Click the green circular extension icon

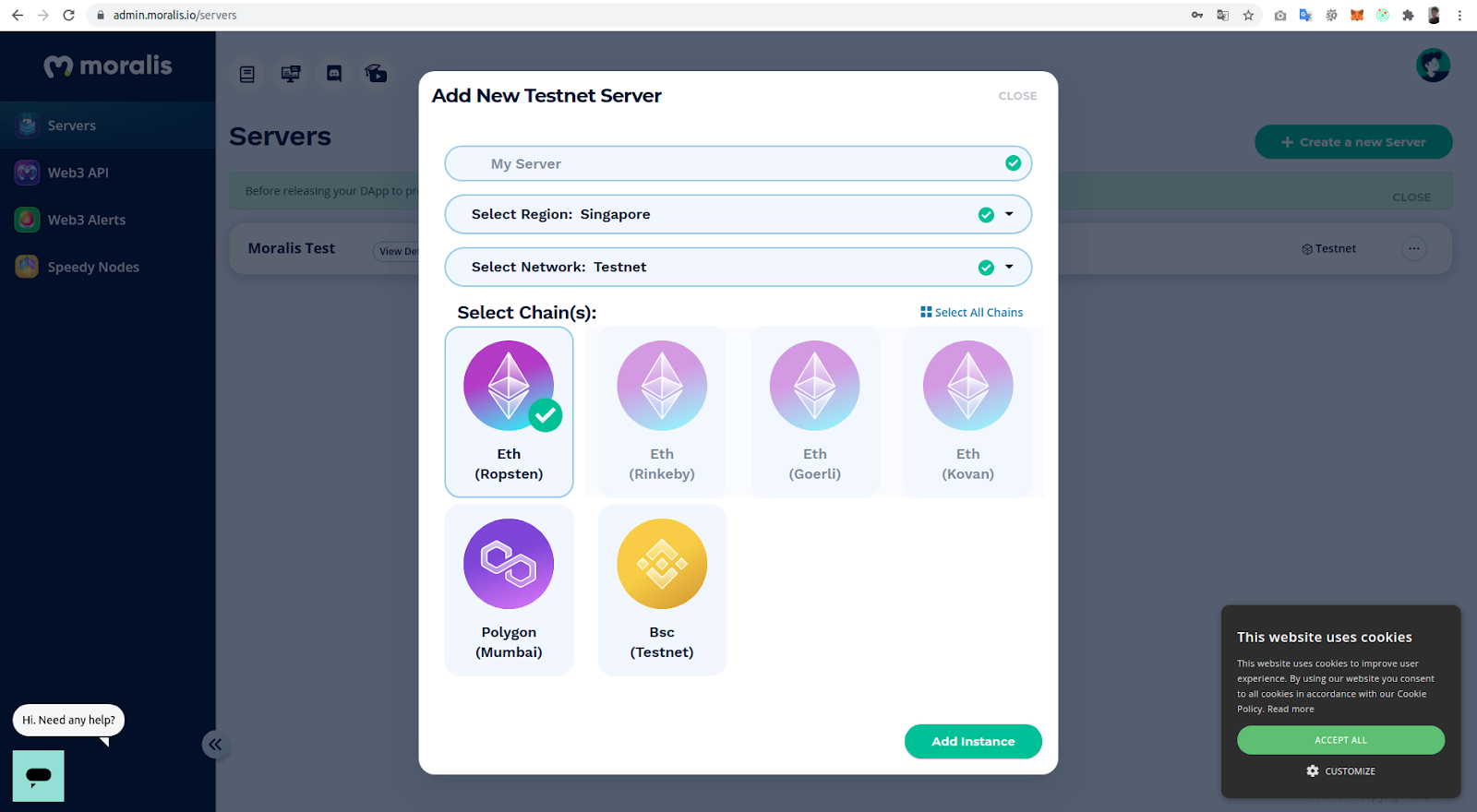[x=1383, y=15]
